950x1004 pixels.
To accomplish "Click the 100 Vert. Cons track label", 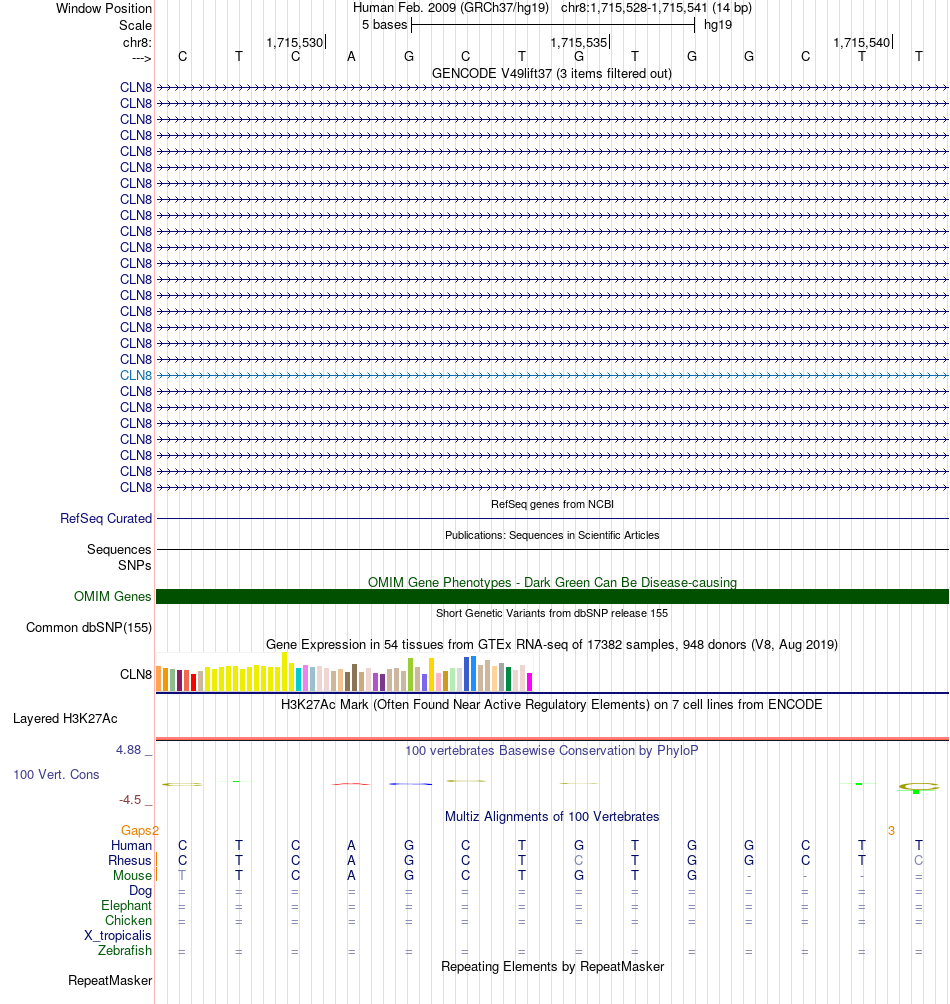I will 56,774.
